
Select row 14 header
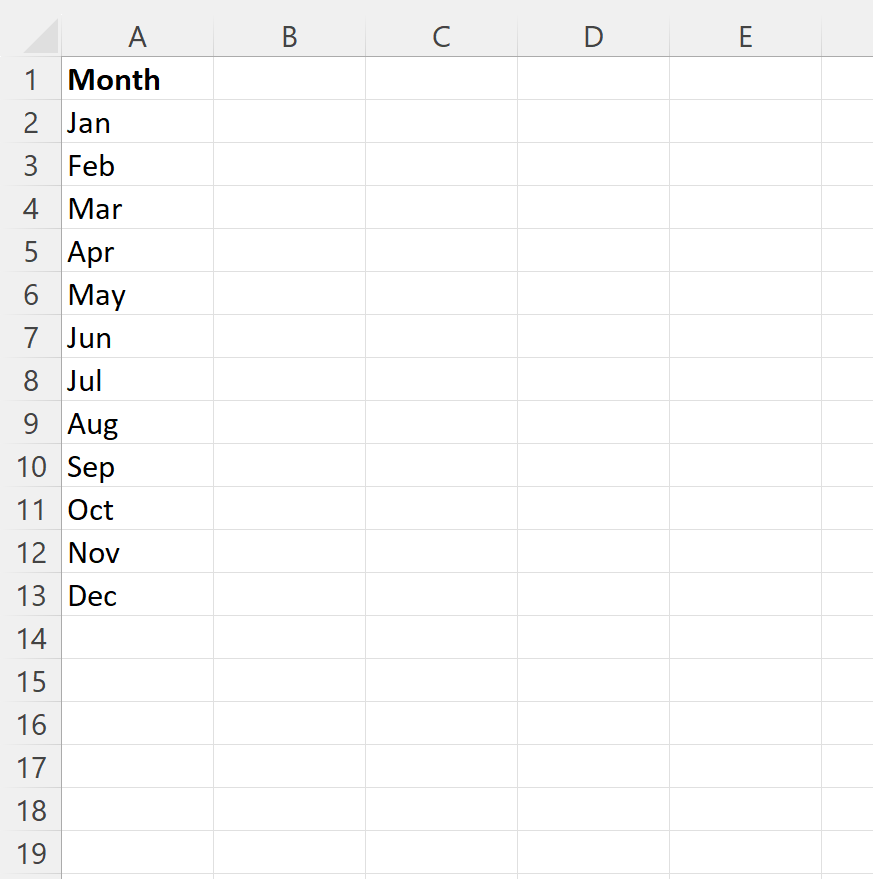(x=31, y=639)
